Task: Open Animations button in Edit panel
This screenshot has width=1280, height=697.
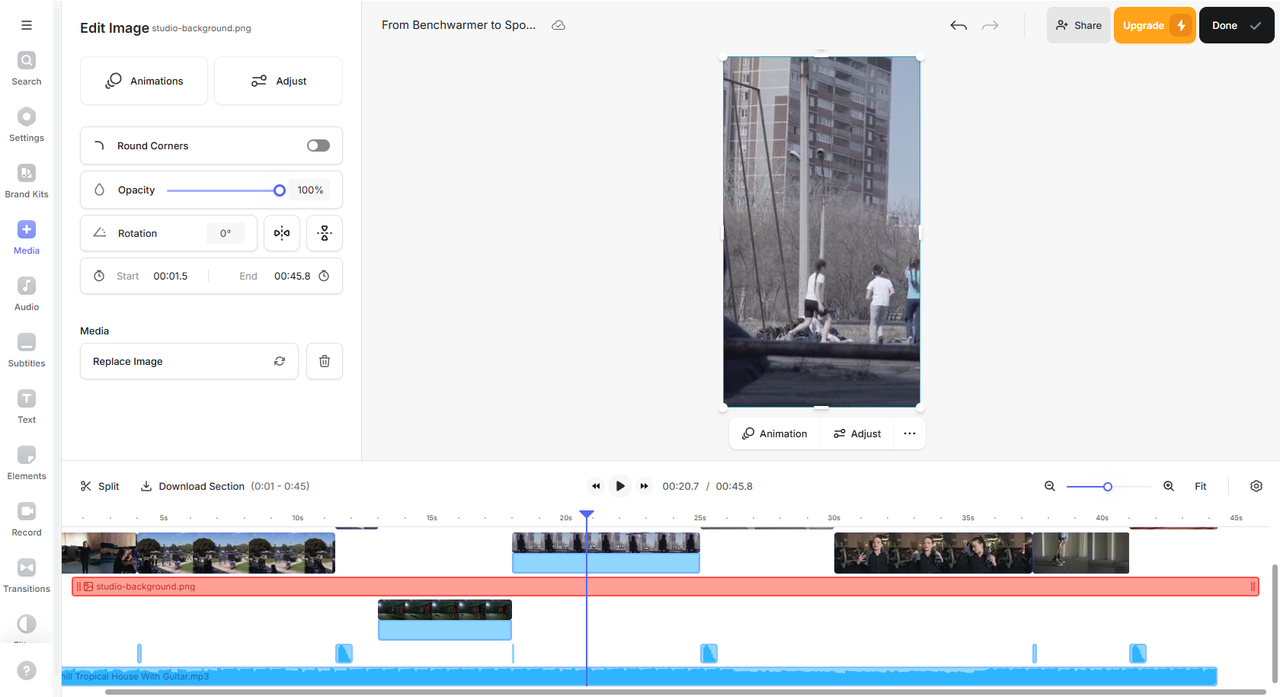Action: pyautogui.click(x=145, y=81)
